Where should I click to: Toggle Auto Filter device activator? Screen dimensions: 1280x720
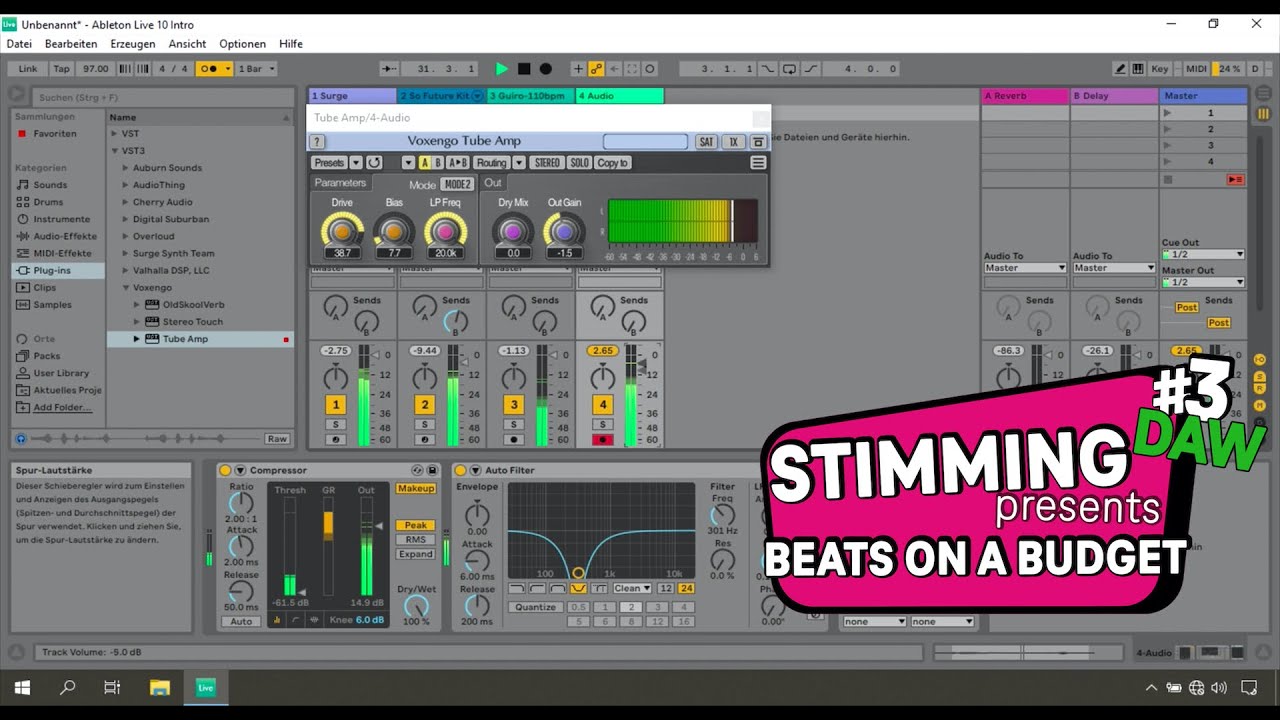point(461,470)
